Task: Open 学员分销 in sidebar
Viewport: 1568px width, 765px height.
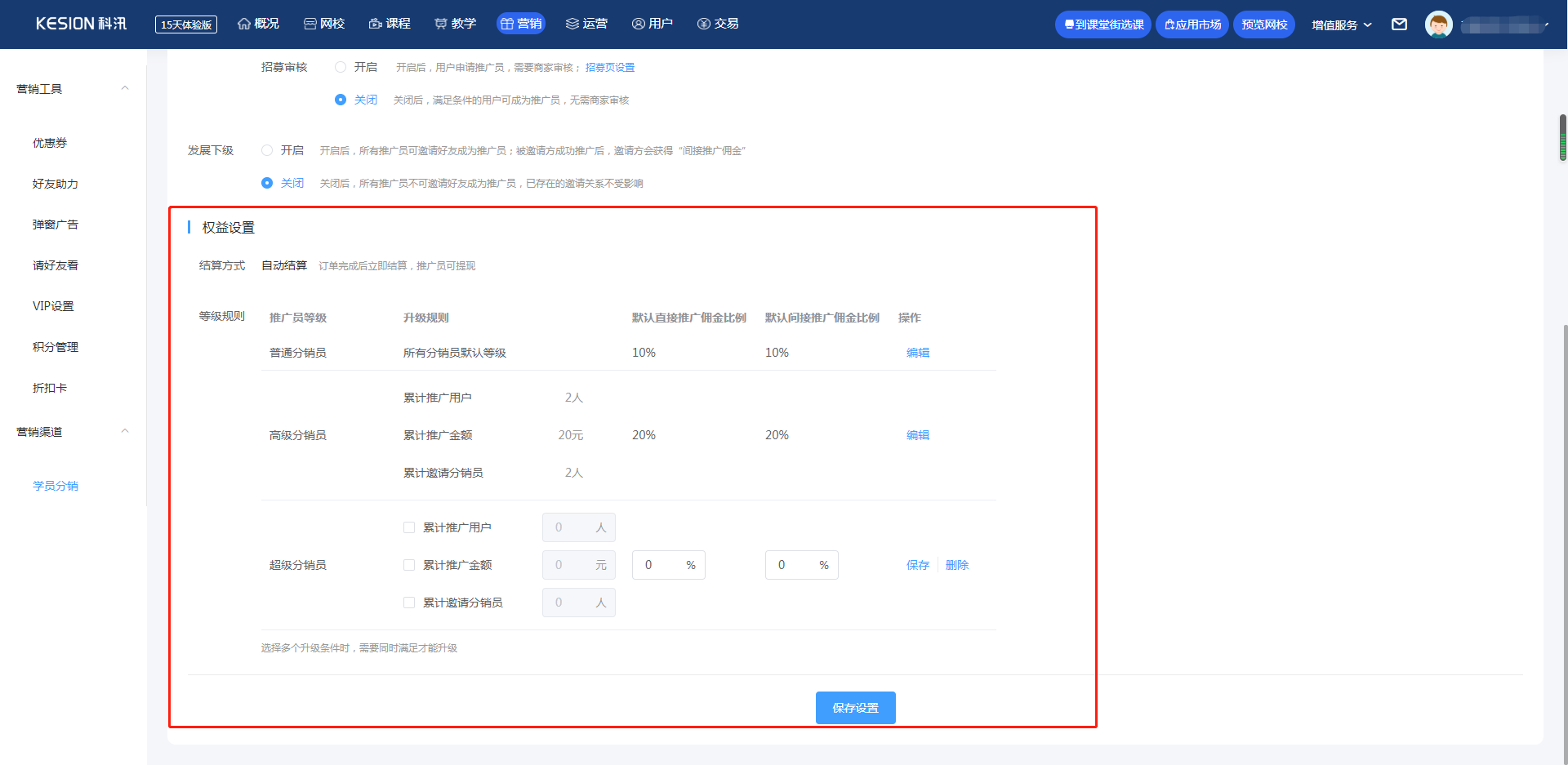Action: (x=56, y=486)
